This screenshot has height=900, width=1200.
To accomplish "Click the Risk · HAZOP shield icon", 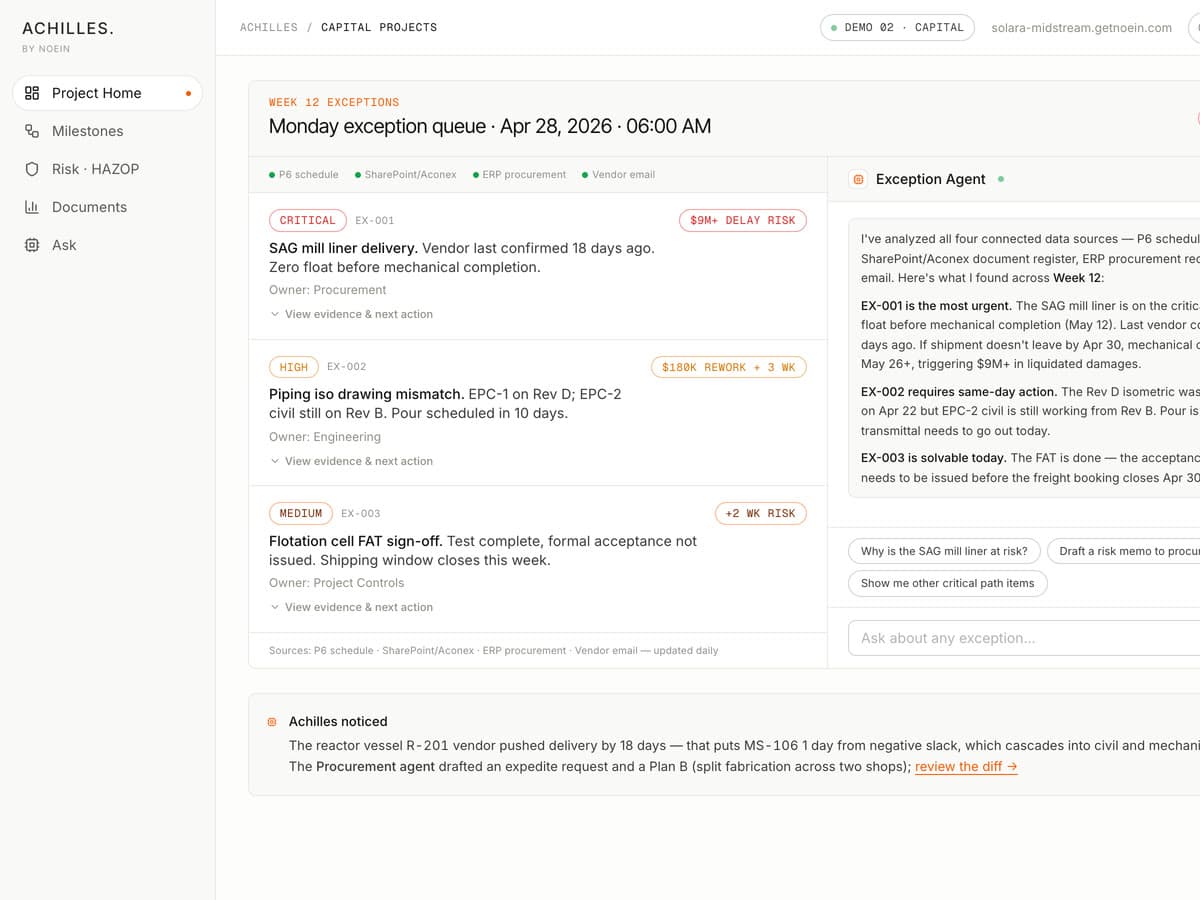I will (32, 169).
